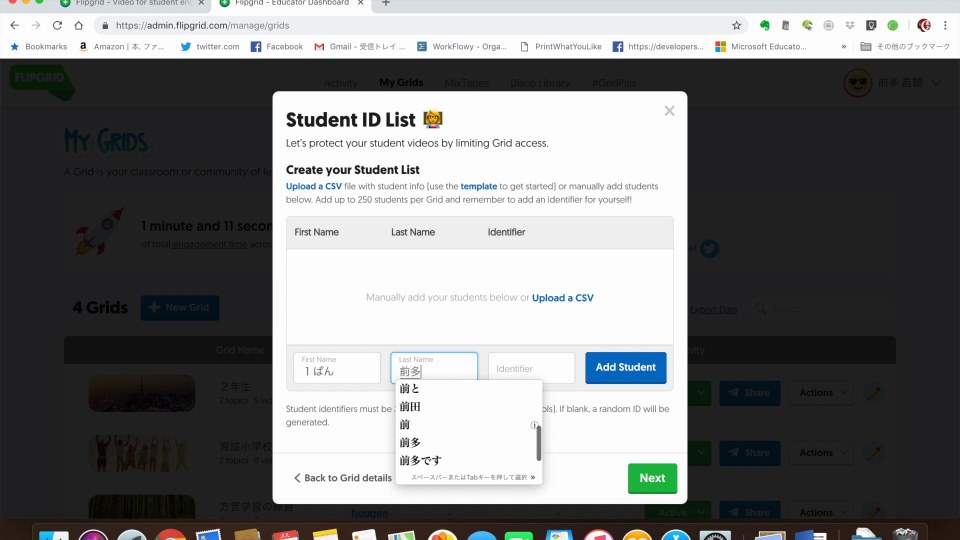960x540 pixels.
Task: Pick 前と from the suggestion popup
Action: pos(410,389)
